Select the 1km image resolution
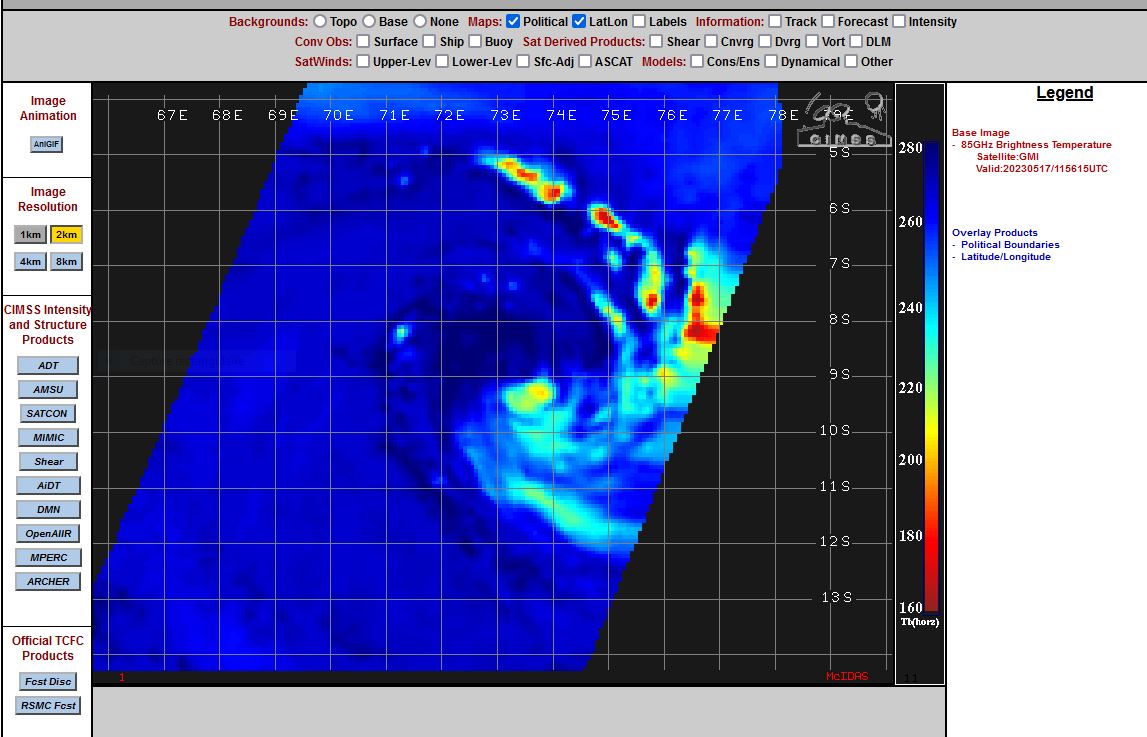This screenshot has width=1147, height=737. tap(31, 235)
